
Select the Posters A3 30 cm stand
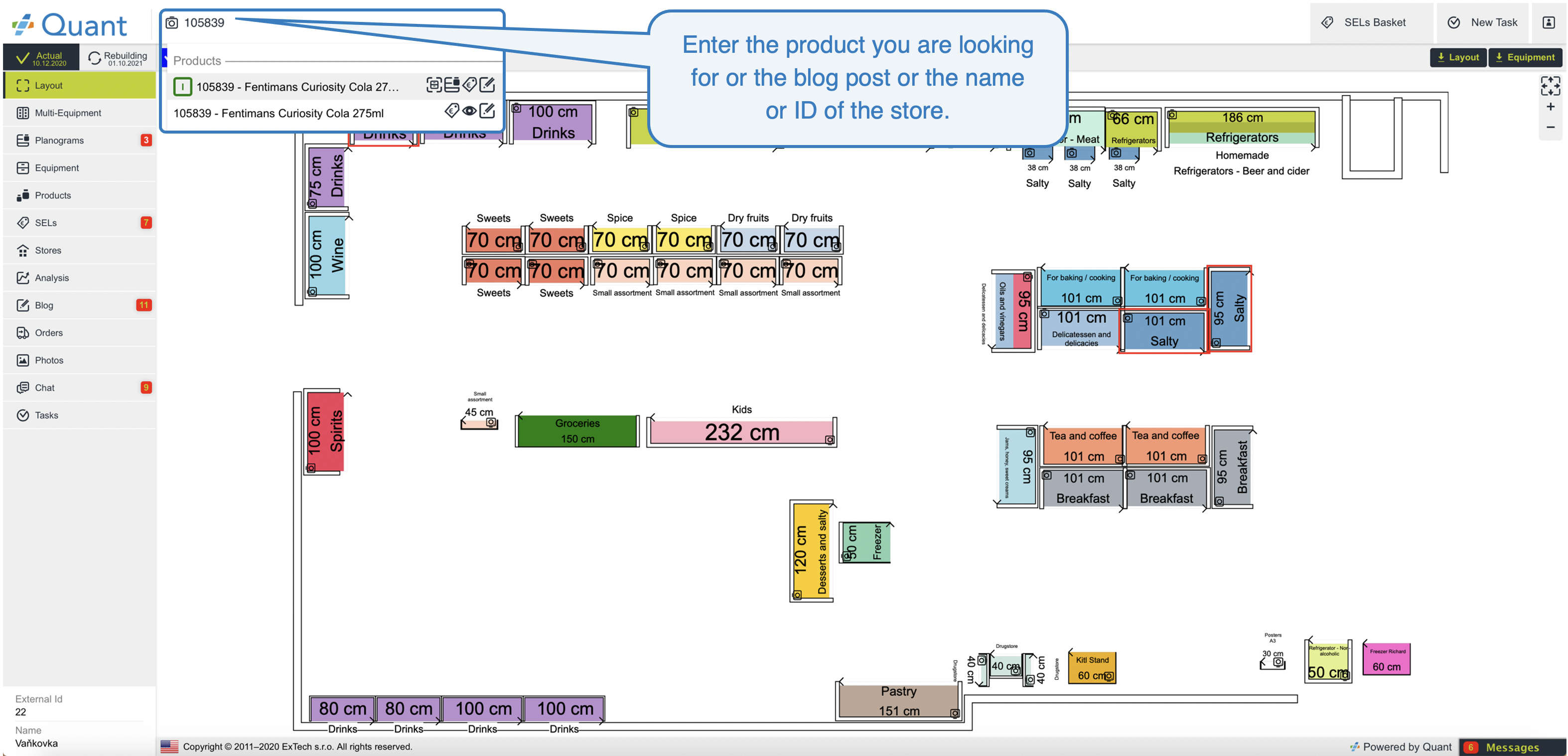tap(1272, 662)
